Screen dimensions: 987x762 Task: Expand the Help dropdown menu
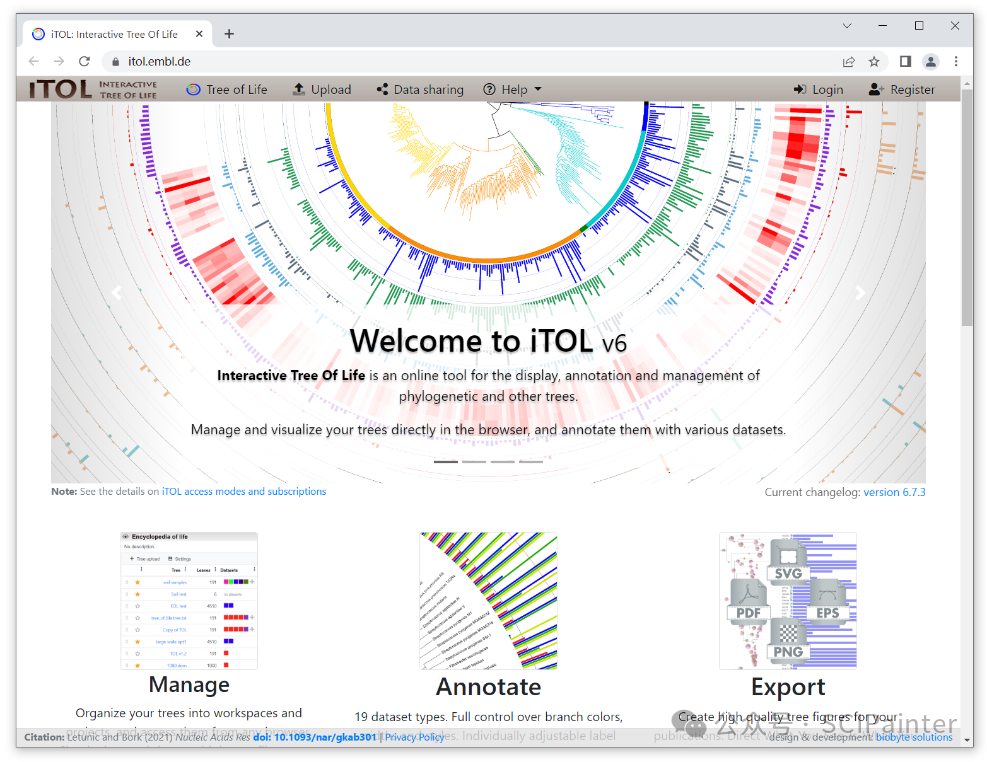512,89
